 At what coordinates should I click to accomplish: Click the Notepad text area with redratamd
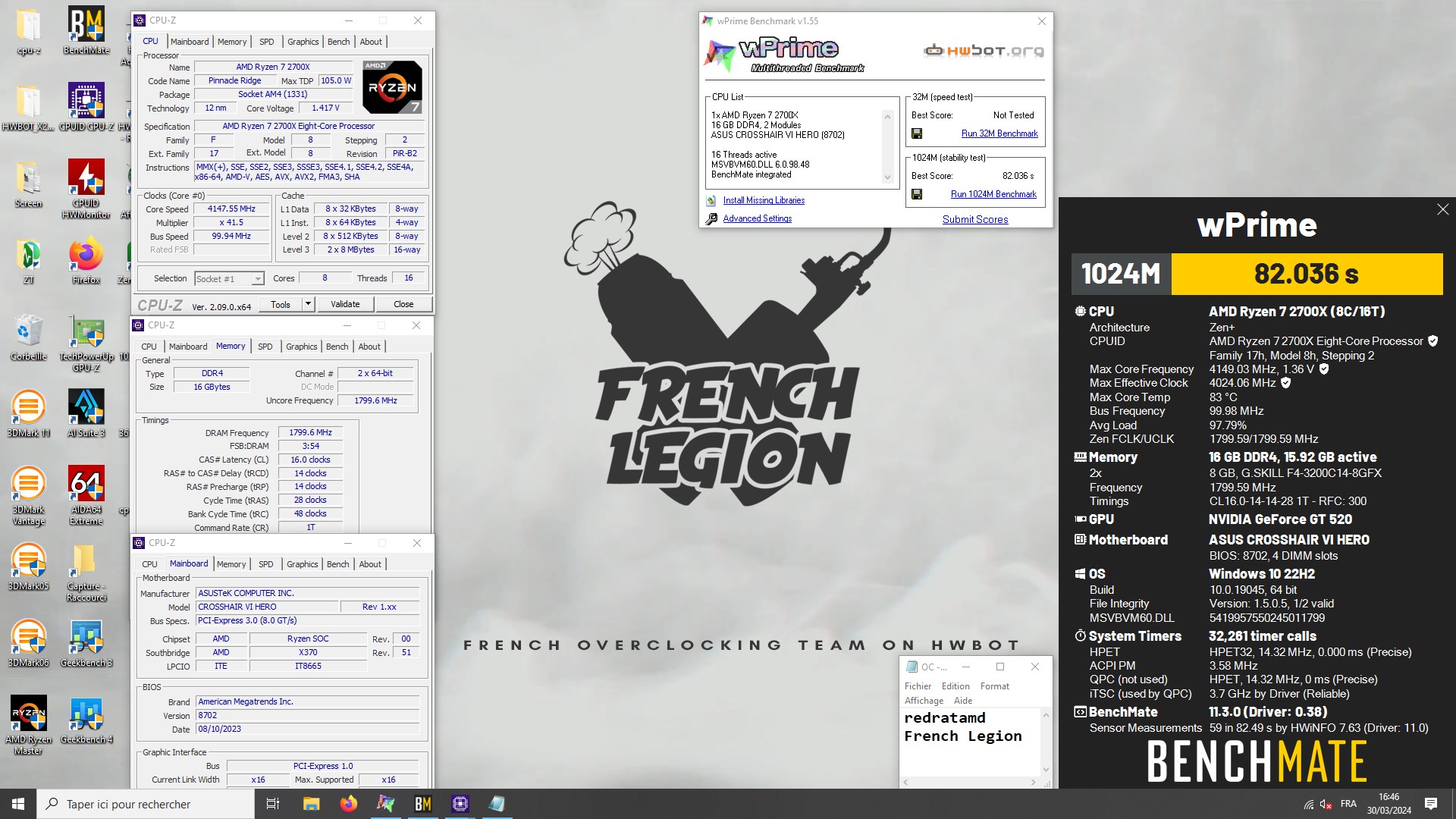pyautogui.click(x=970, y=742)
